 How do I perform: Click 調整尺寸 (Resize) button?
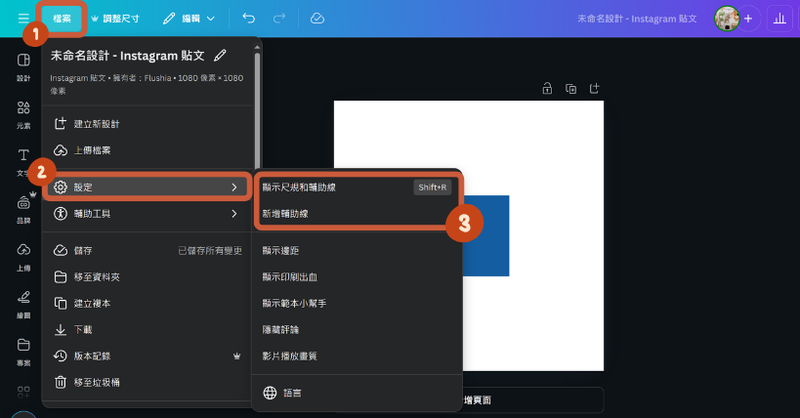click(x=118, y=18)
